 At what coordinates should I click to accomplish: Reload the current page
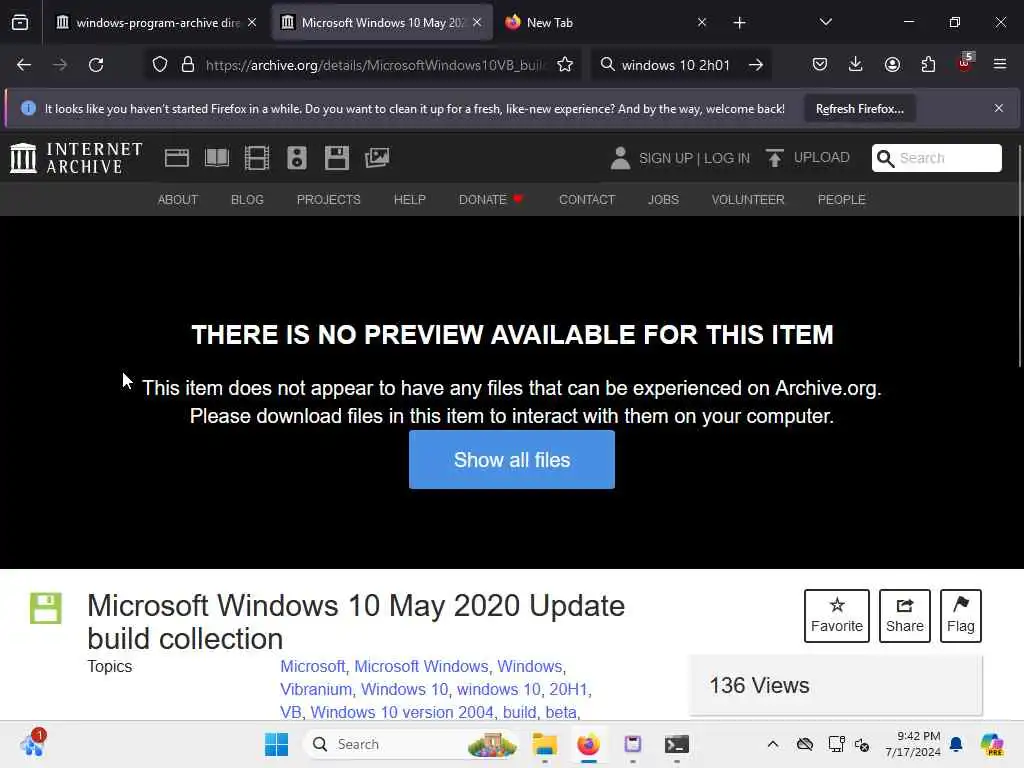pos(96,65)
